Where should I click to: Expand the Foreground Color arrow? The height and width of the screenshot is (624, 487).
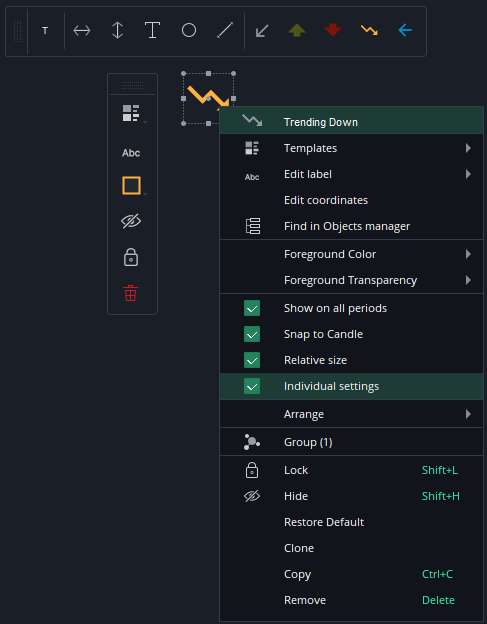(x=468, y=254)
